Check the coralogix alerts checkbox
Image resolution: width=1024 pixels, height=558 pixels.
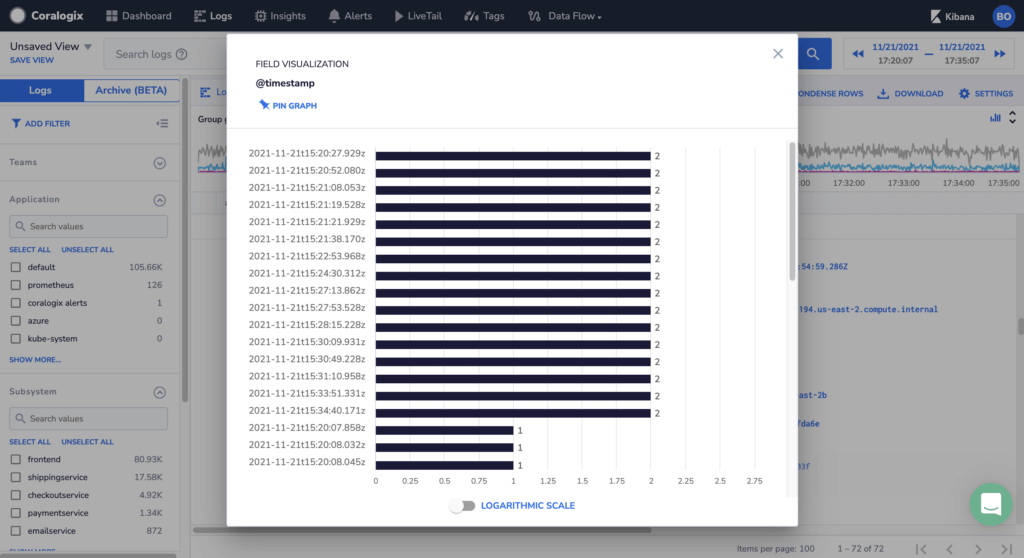[16, 303]
